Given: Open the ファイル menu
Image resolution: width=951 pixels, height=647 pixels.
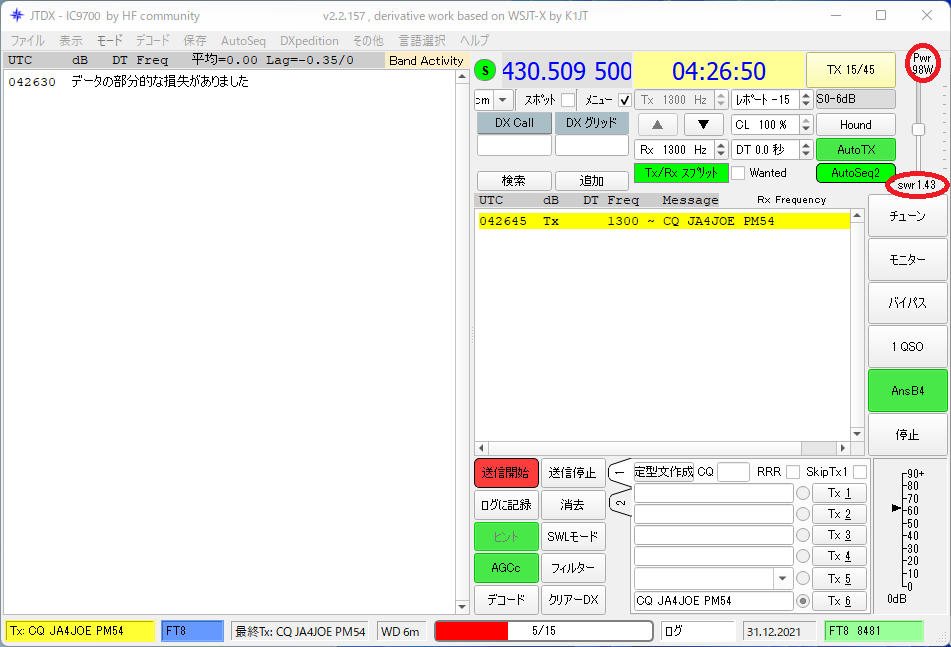Looking at the screenshot, I should [x=27, y=41].
